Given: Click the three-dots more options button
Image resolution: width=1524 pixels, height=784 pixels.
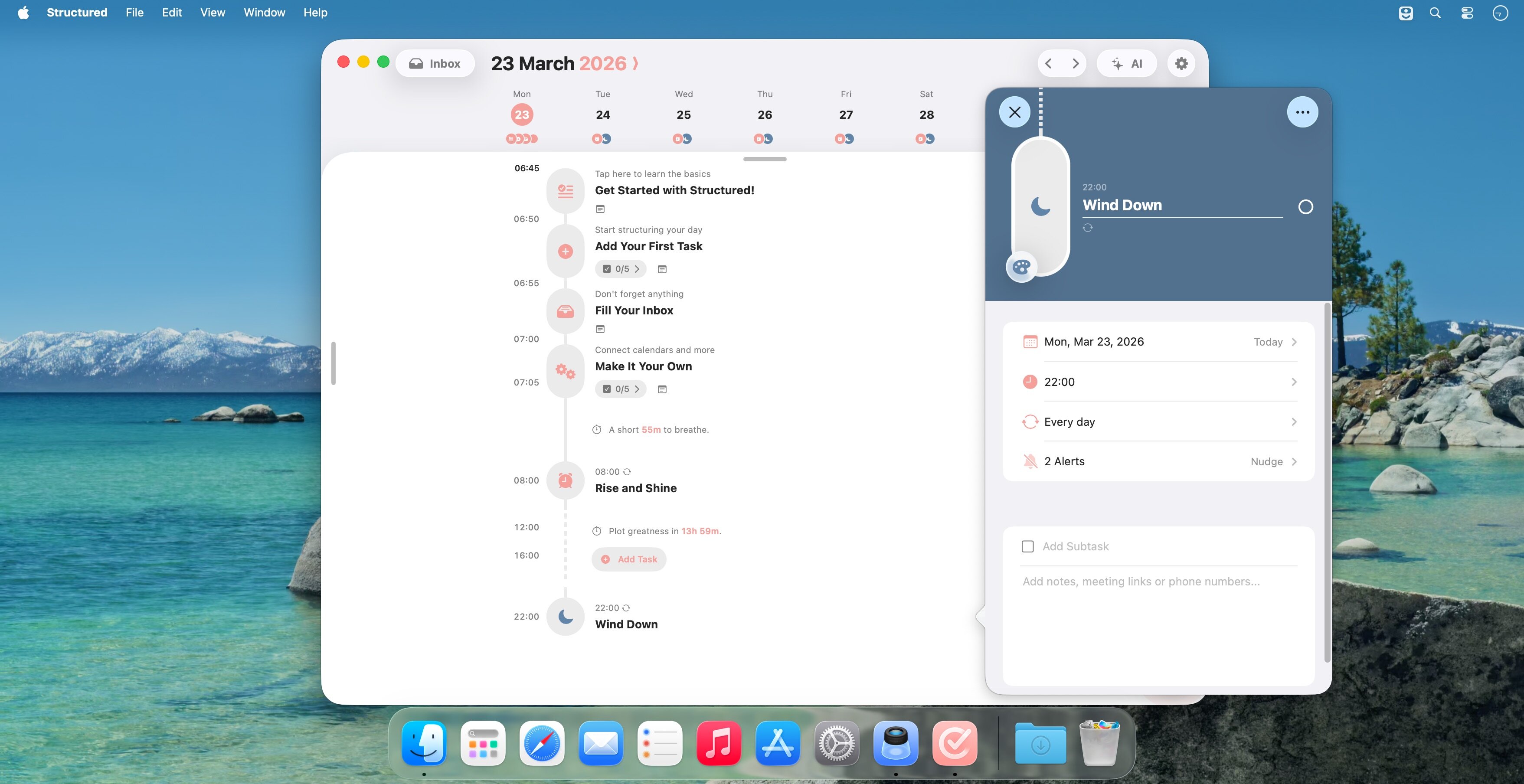Looking at the screenshot, I should (1302, 112).
